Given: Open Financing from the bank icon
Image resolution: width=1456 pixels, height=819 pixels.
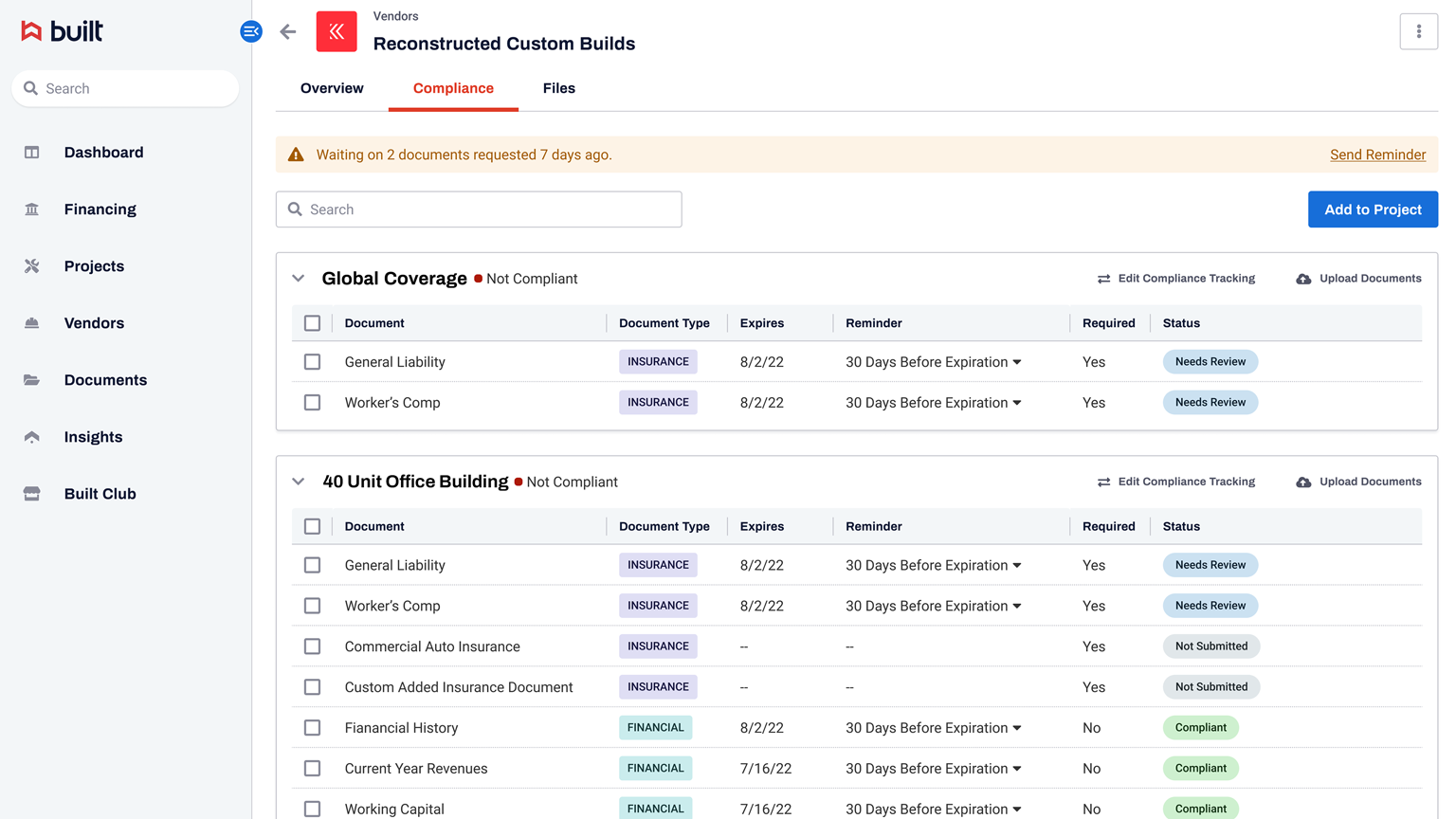Looking at the screenshot, I should coord(32,209).
